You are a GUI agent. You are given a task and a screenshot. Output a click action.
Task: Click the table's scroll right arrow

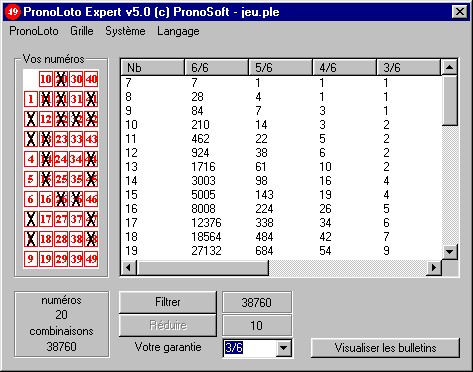tap(434, 267)
